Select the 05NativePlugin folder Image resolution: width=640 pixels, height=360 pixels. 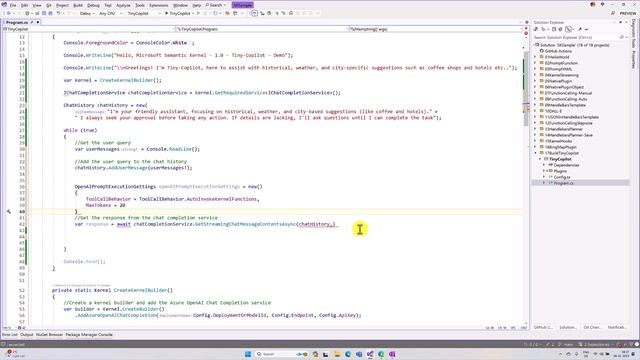558,81
